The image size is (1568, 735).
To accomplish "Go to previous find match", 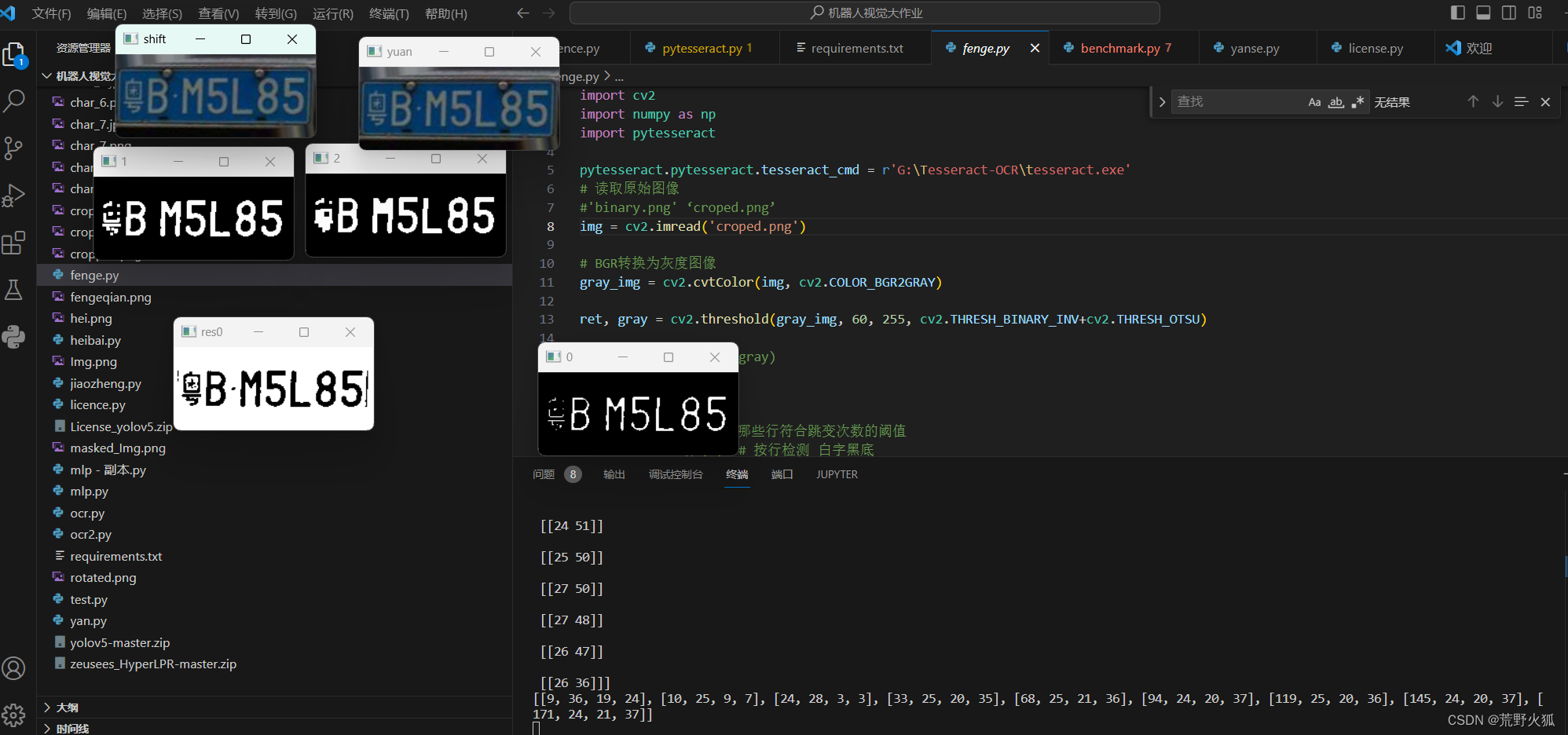I will pyautogui.click(x=1473, y=102).
